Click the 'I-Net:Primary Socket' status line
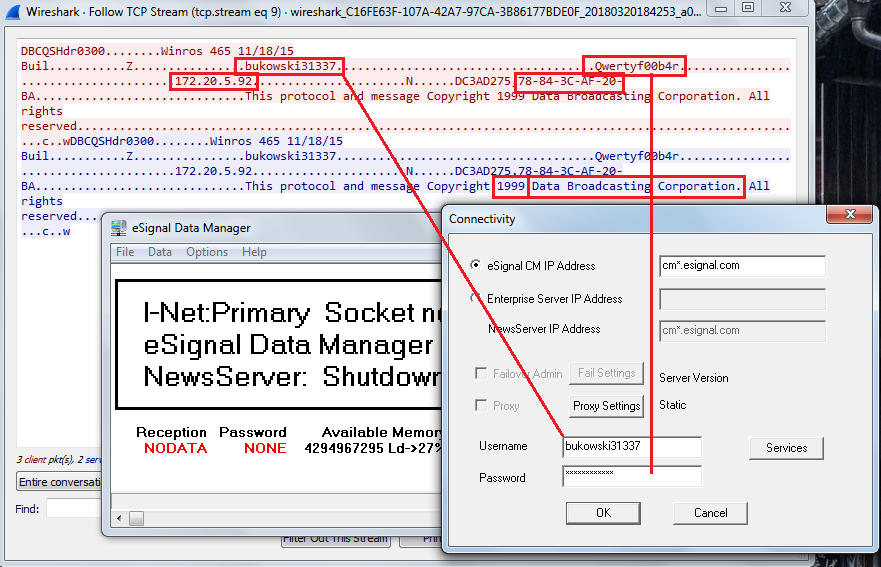Viewport: 881px width, 567px height. tap(292, 313)
